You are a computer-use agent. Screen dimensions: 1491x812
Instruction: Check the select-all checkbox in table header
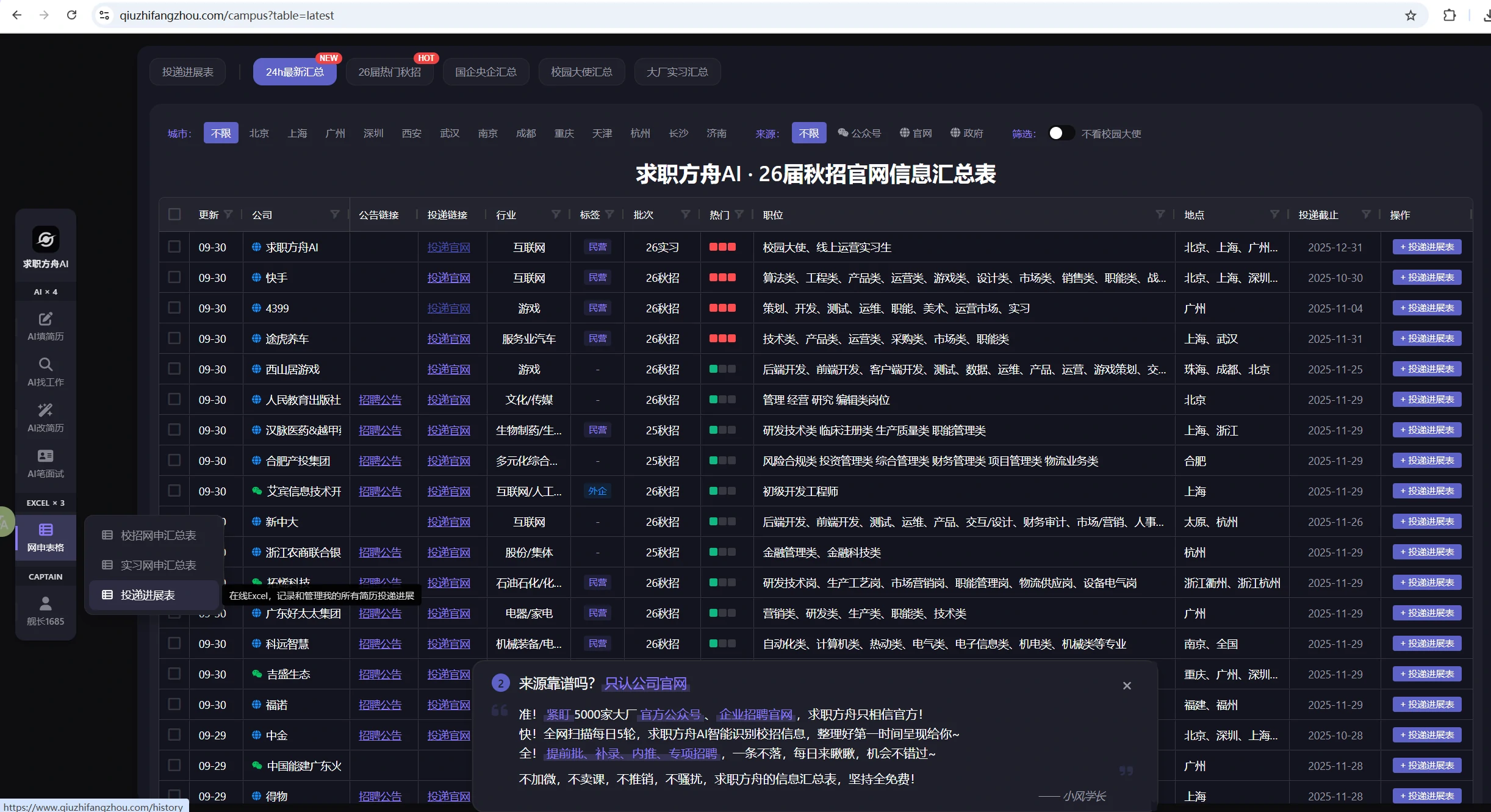coord(174,214)
